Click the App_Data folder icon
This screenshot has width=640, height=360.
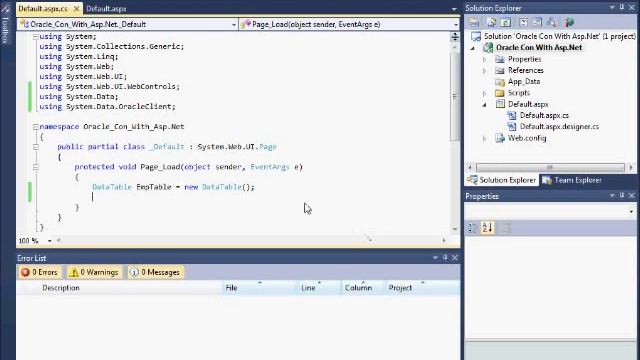[500, 82]
